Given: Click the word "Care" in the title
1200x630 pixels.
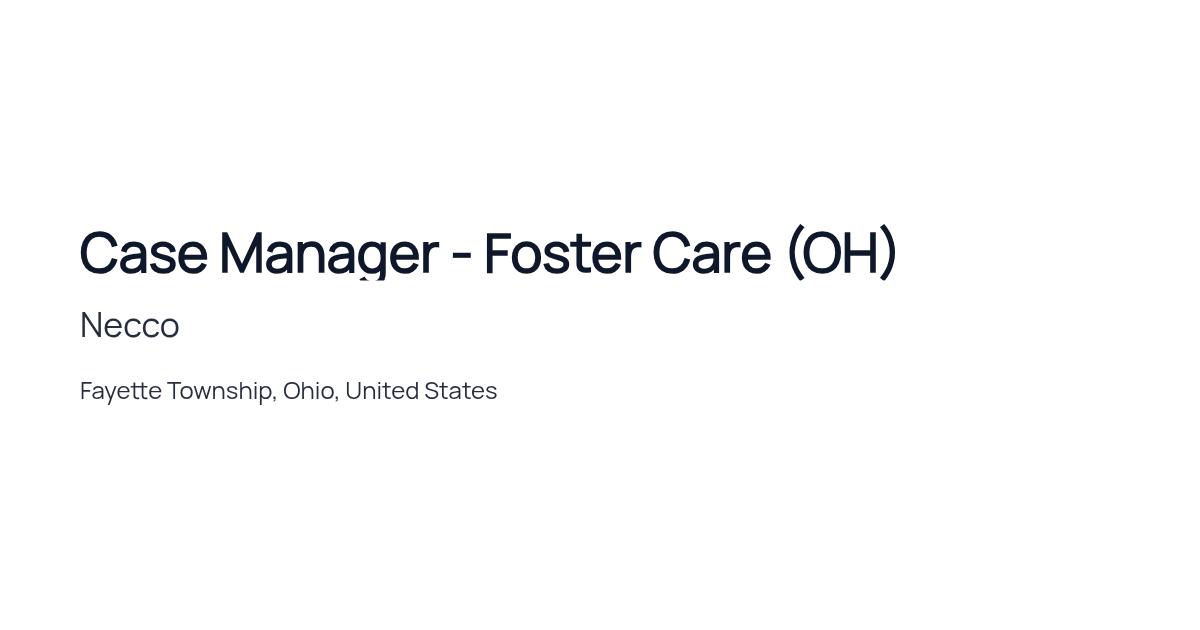Looking at the screenshot, I should tap(711, 253).
